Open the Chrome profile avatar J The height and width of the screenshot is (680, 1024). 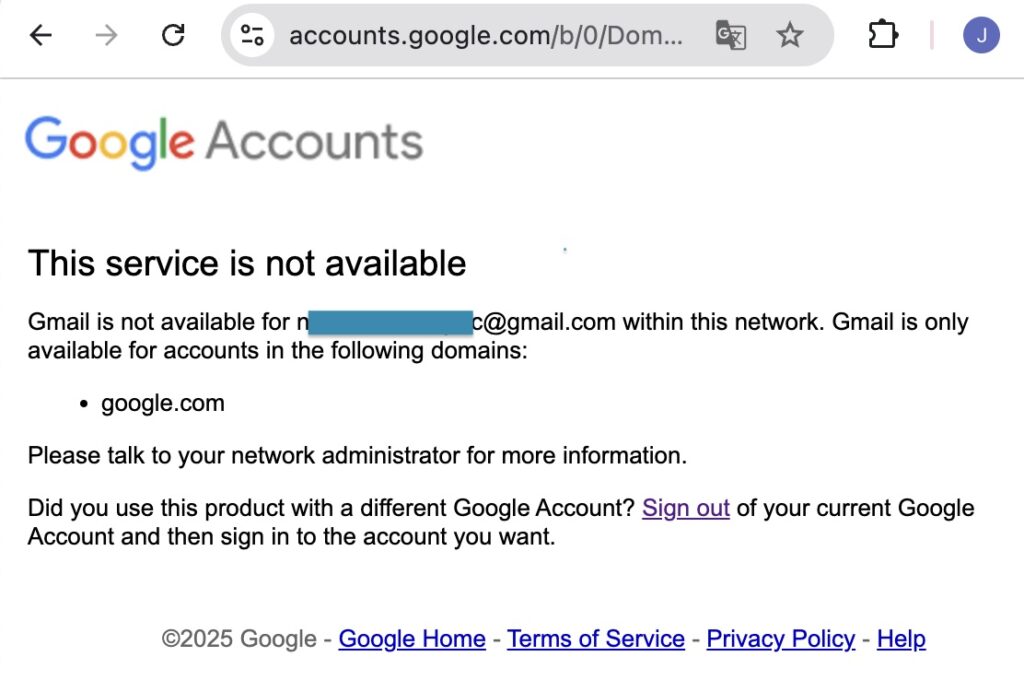pos(981,36)
